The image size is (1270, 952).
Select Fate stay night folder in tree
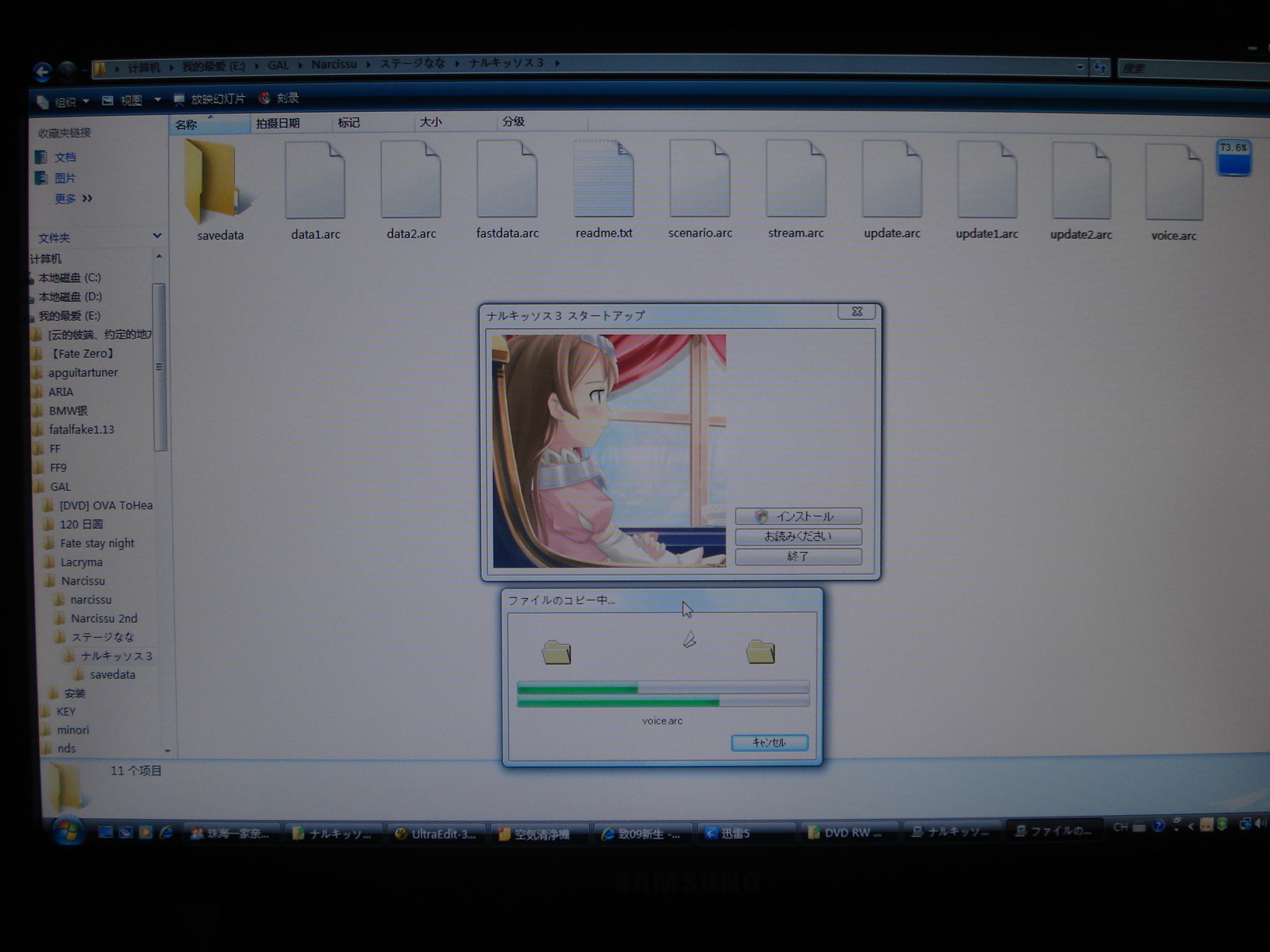tap(96, 544)
